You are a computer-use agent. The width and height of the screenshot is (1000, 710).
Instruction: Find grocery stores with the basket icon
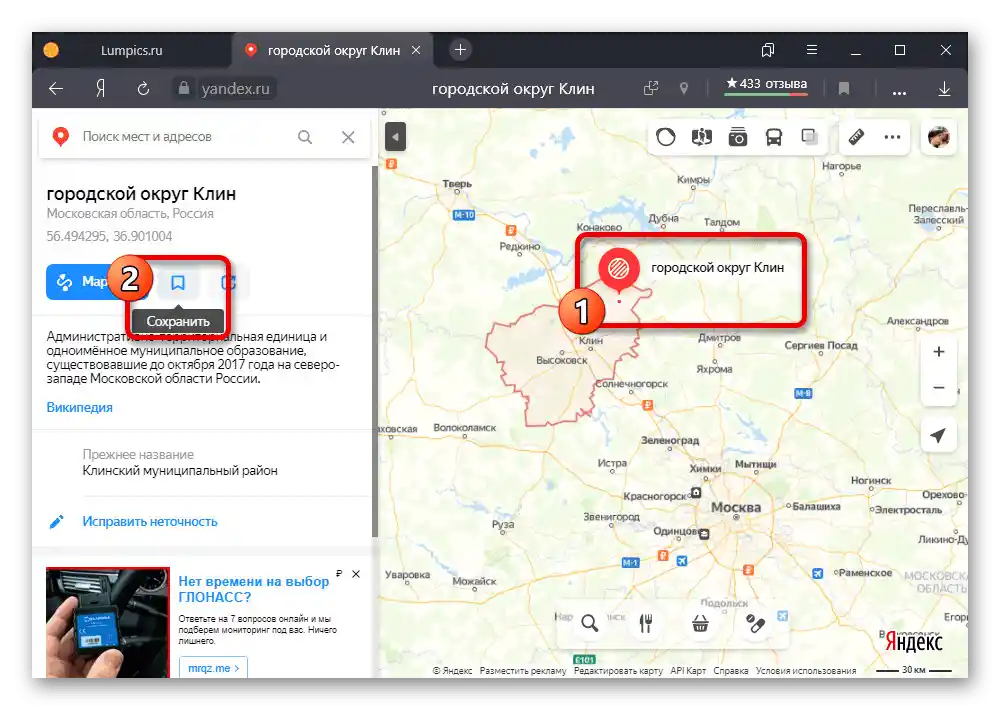(x=700, y=623)
